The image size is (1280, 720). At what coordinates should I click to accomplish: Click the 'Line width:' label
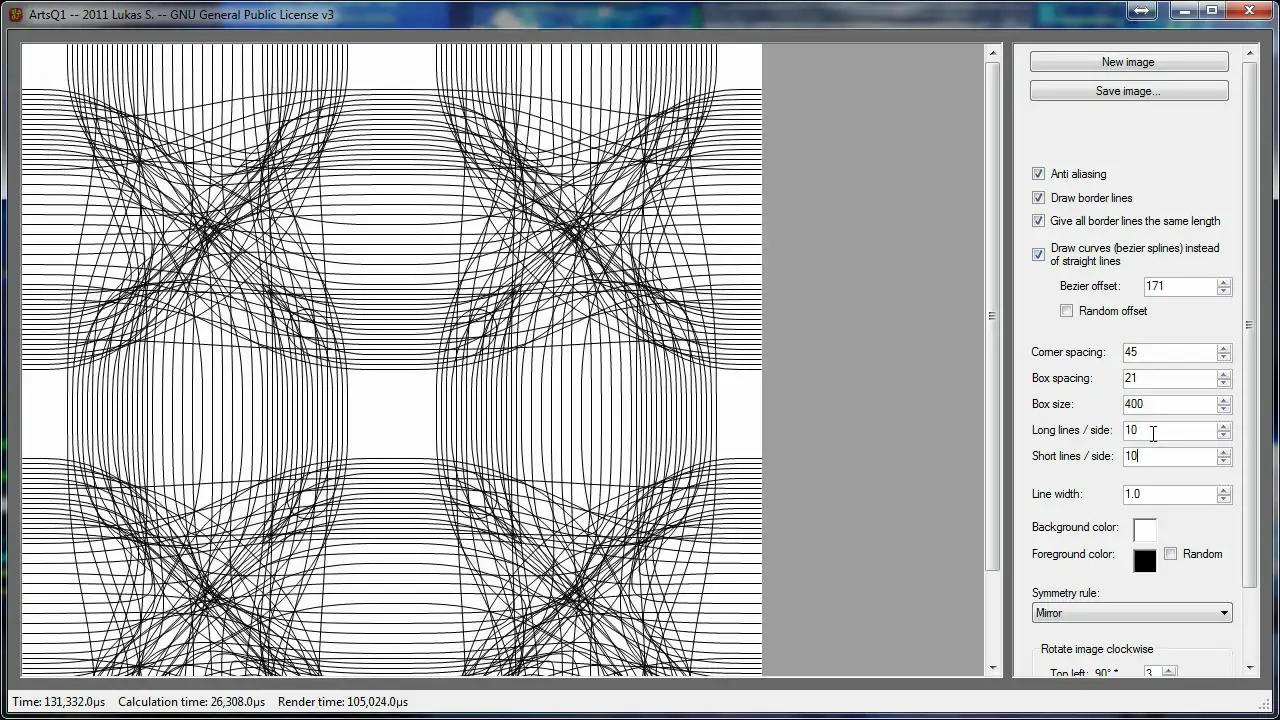pyautogui.click(x=1057, y=494)
